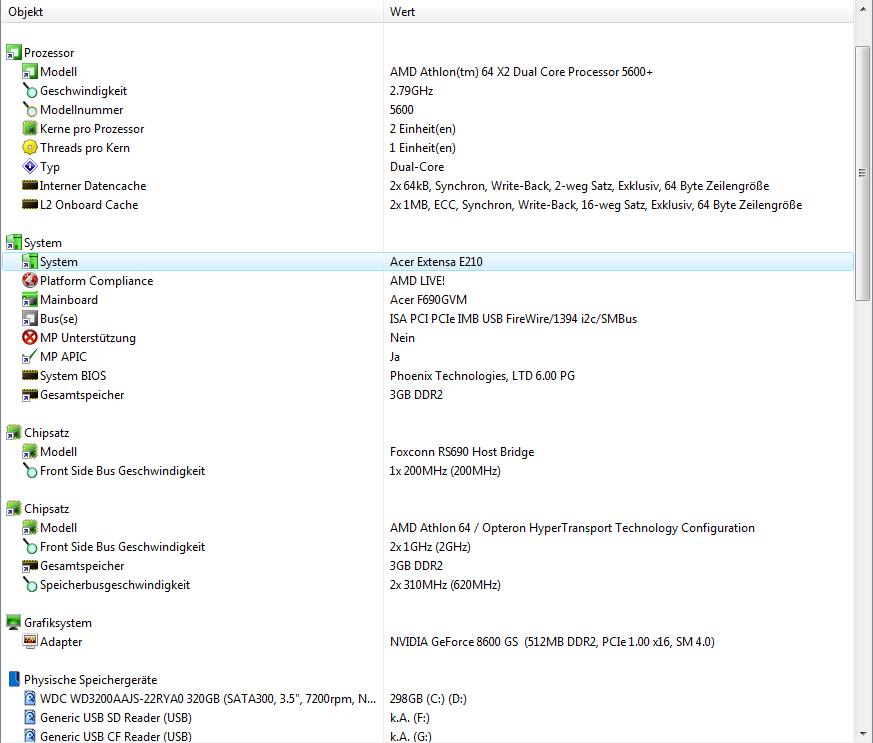Click the MP APIC checkmark icon

point(30,357)
